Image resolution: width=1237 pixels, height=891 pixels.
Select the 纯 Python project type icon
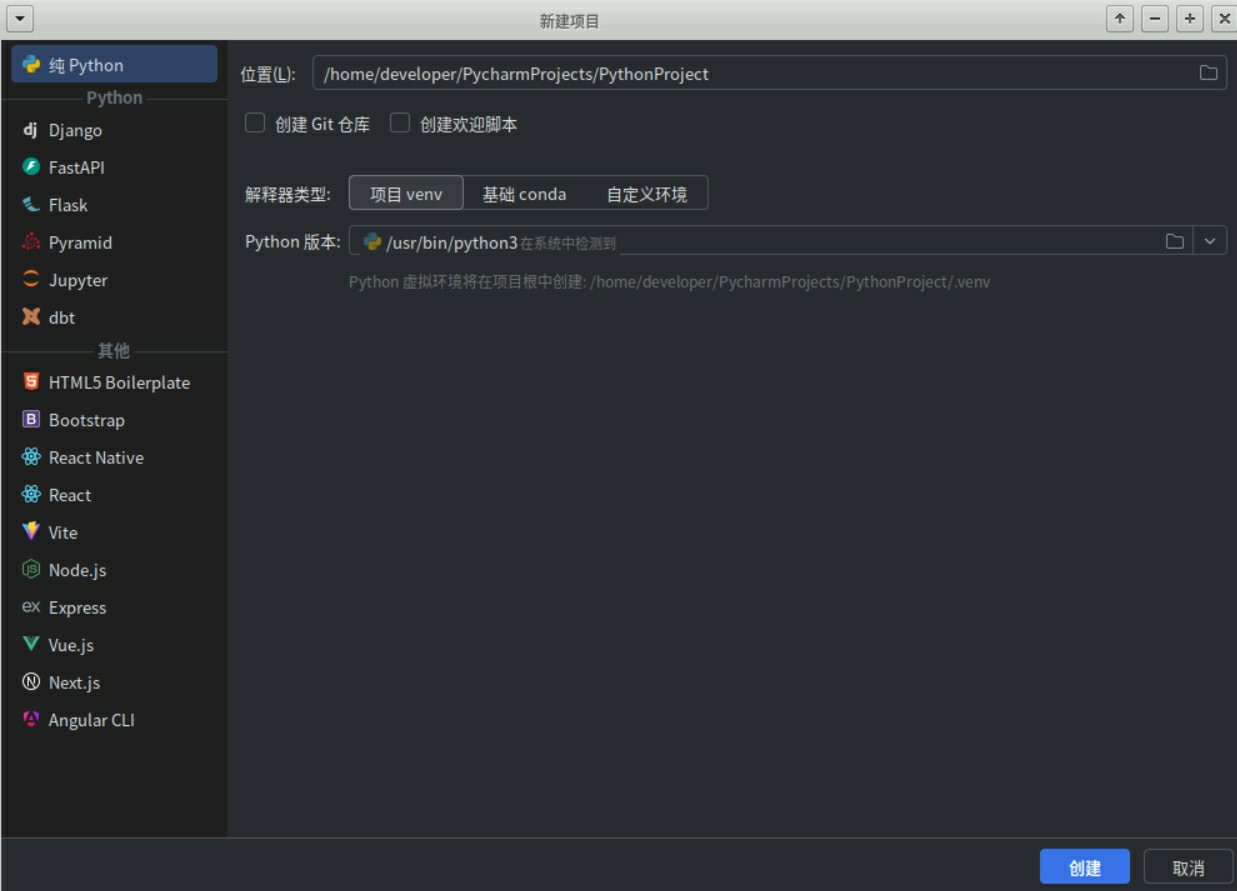(x=31, y=65)
